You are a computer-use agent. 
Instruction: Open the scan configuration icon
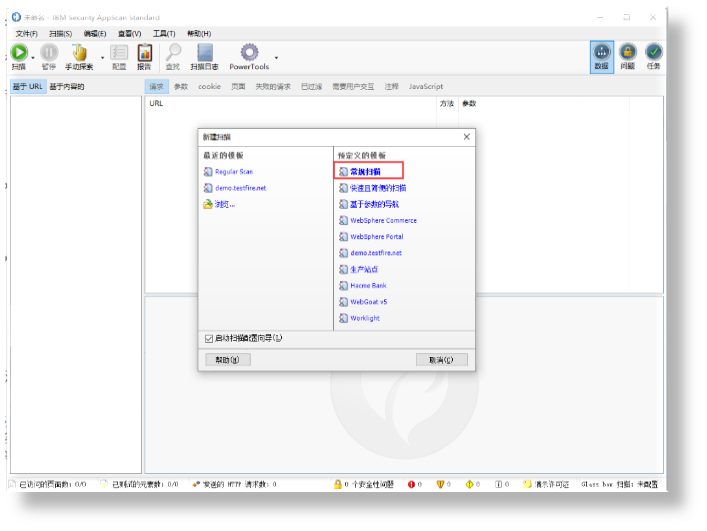tap(119, 52)
